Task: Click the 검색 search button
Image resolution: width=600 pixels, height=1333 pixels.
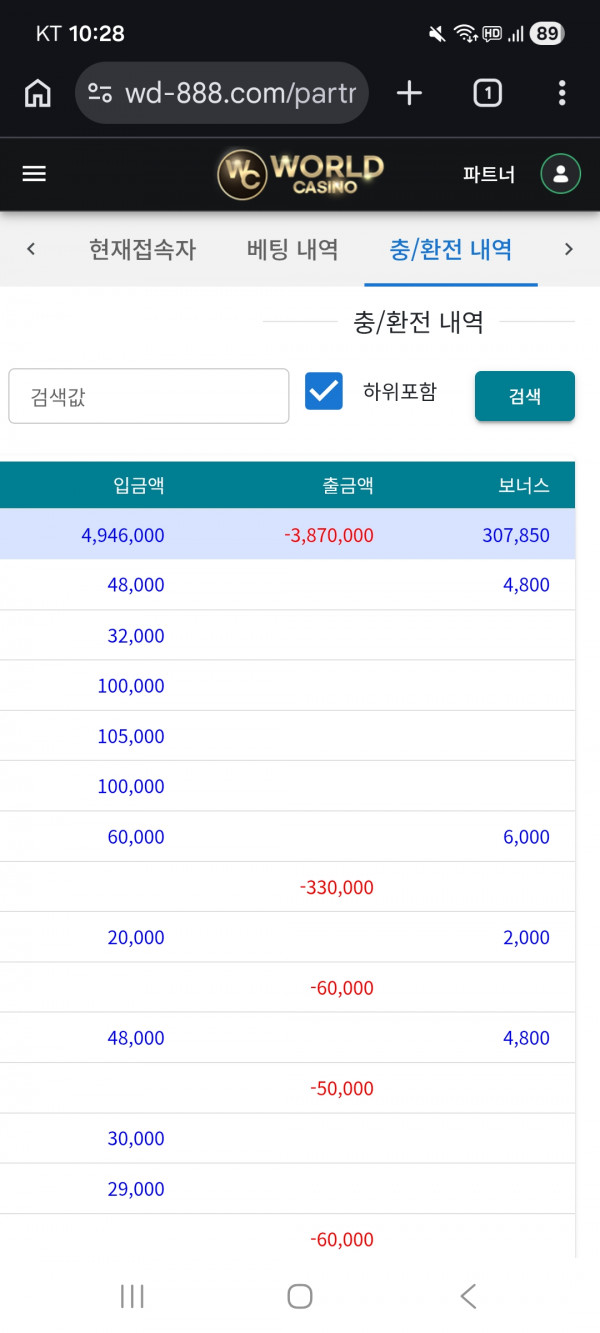Action: [x=524, y=396]
